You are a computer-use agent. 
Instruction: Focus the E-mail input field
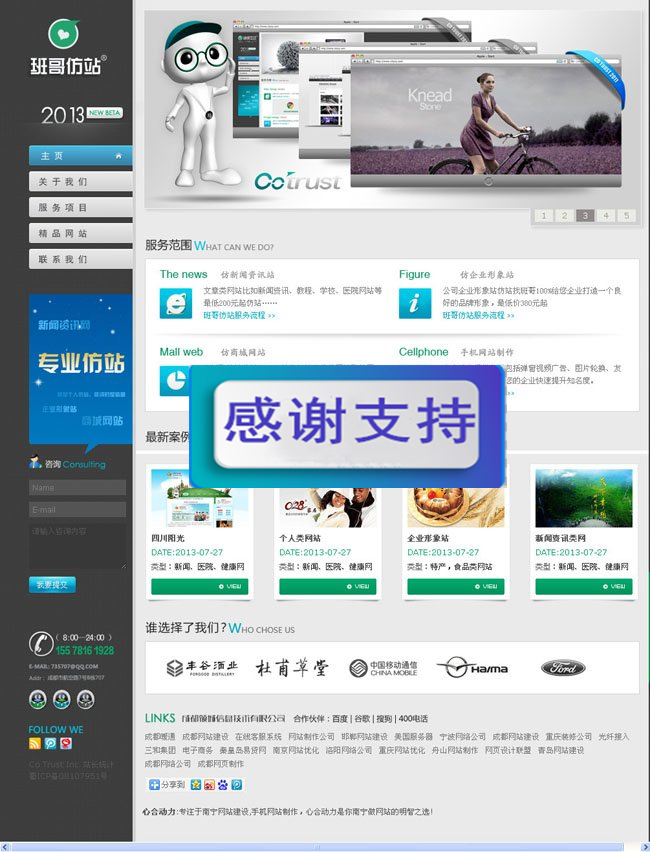77,510
